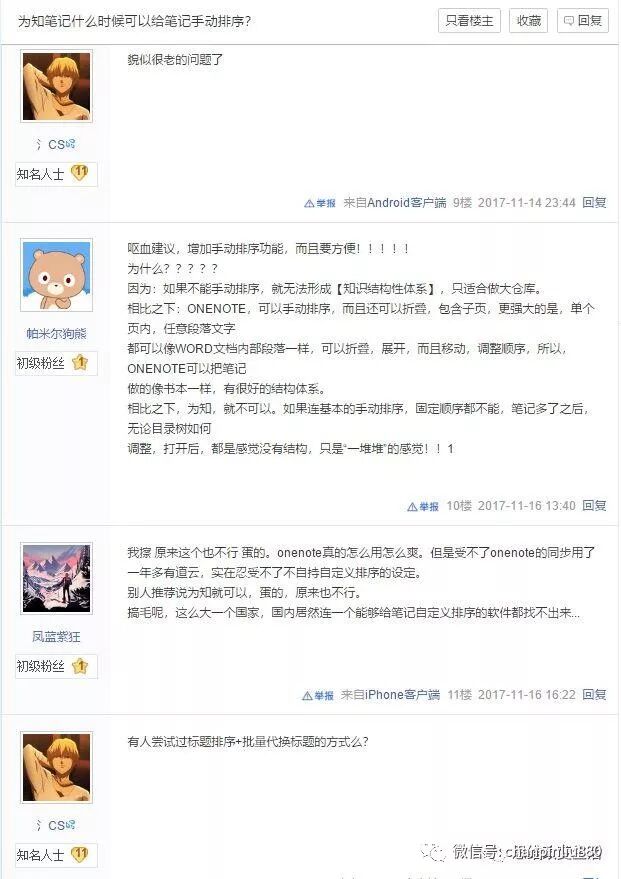The width and height of the screenshot is (621, 879).
Task: Reply to the 11楼 post
Action: [x=594, y=695]
